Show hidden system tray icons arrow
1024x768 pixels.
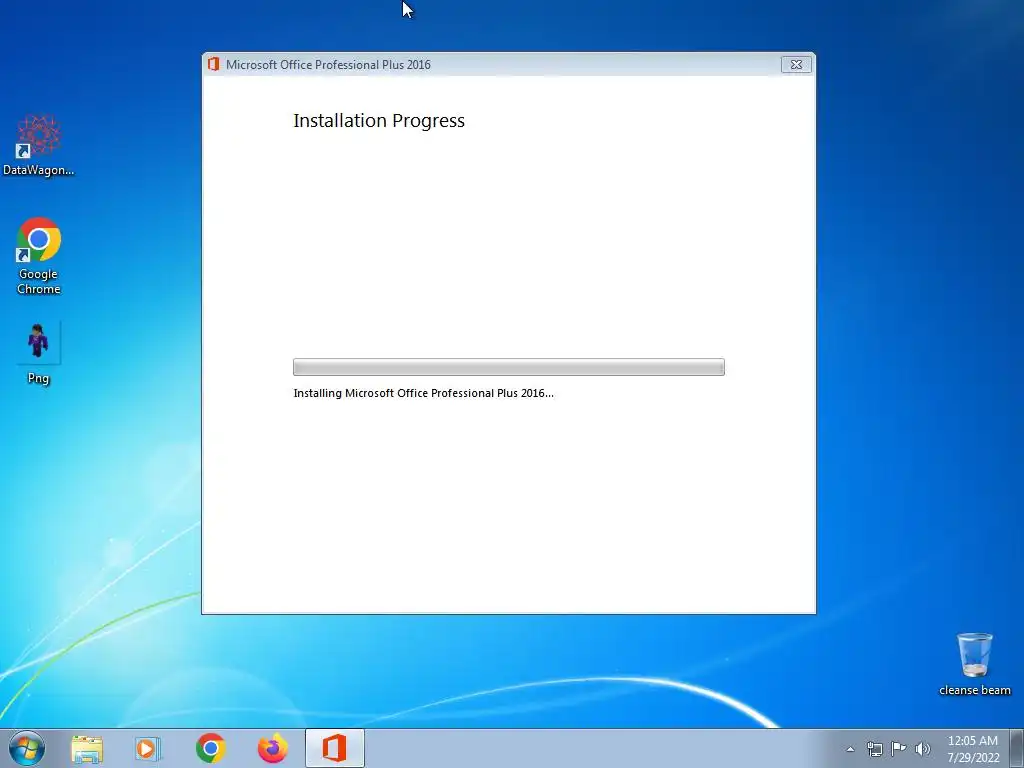[x=850, y=749]
